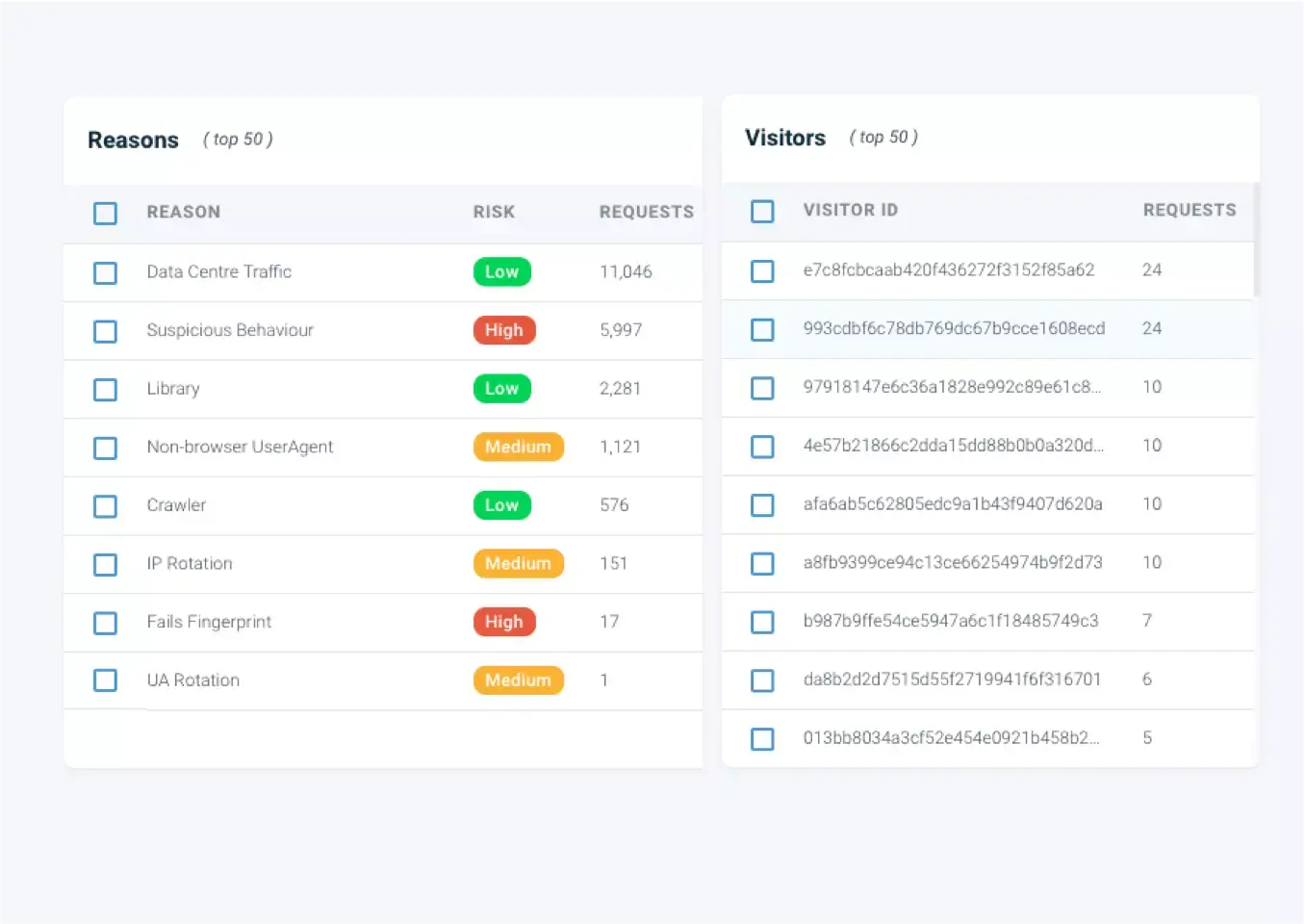1305x924 pixels.
Task: Check the Library reason checkbox
Action: (105, 389)
